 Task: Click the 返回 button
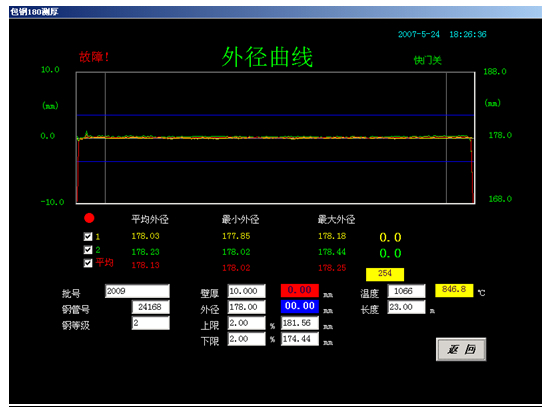coord(461,349)
